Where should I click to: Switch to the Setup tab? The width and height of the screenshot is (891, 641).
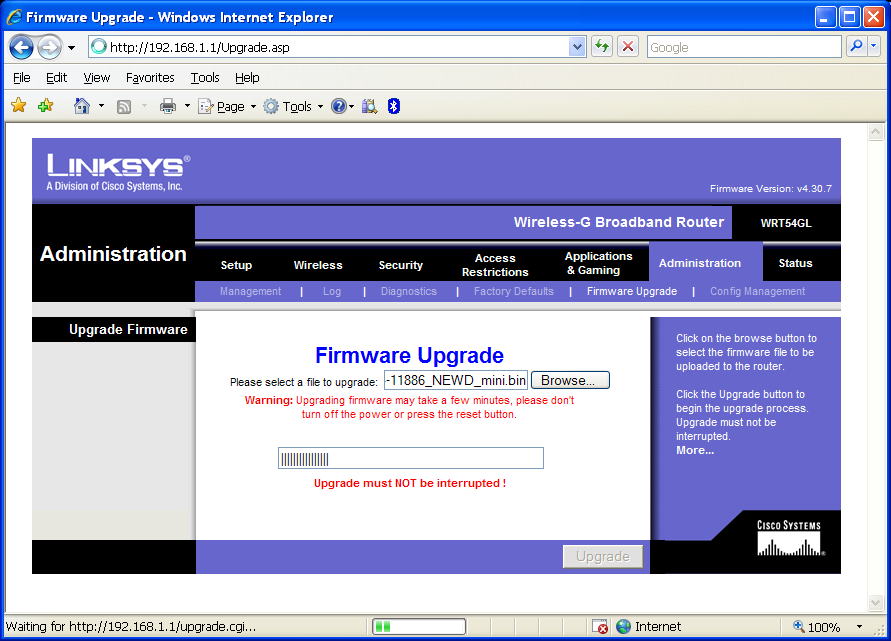[236, 265]
